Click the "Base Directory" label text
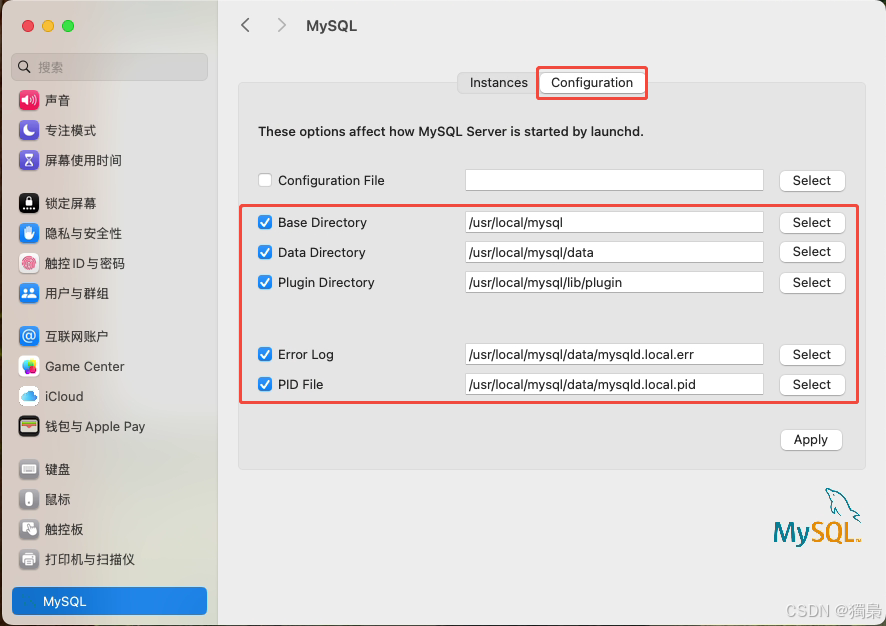886x626 pixels. (322, 223)
